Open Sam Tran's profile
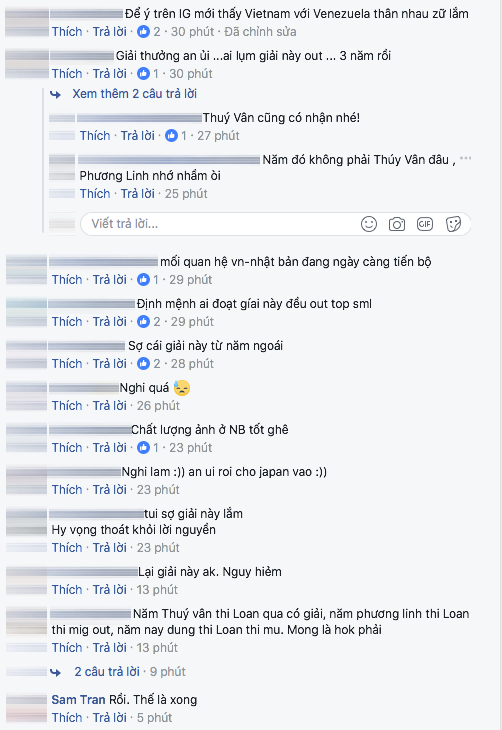Viewport: 502px width, 730px height. point(78,700)
